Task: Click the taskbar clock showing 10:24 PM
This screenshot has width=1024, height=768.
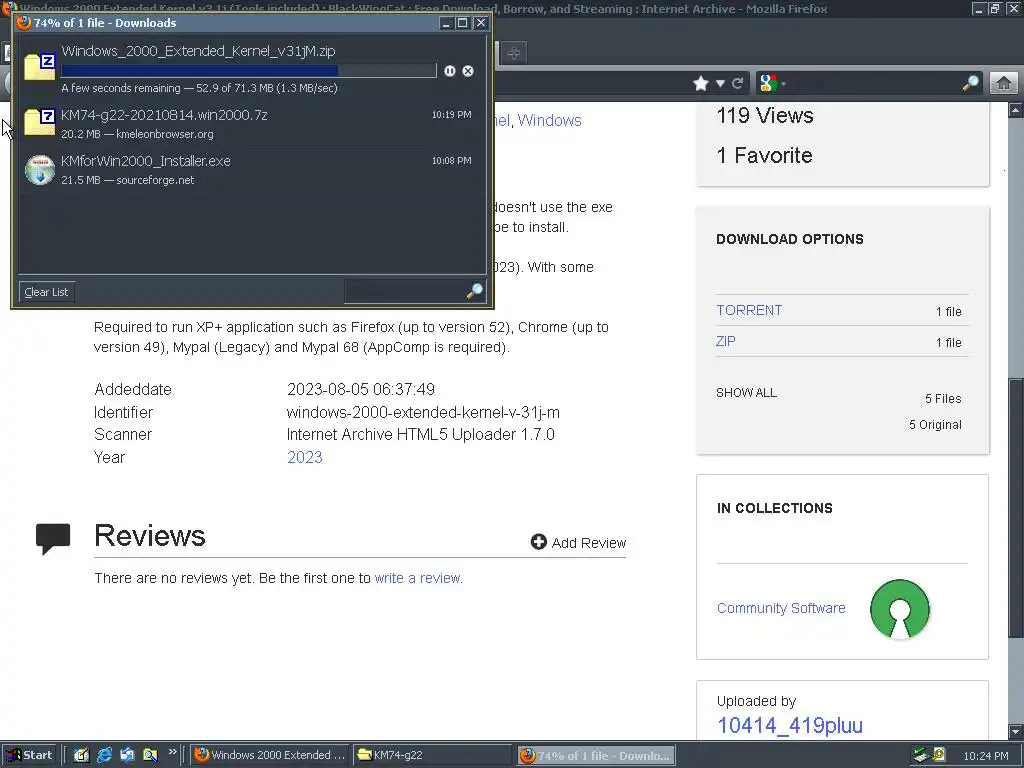Action: tap(985, 756)
